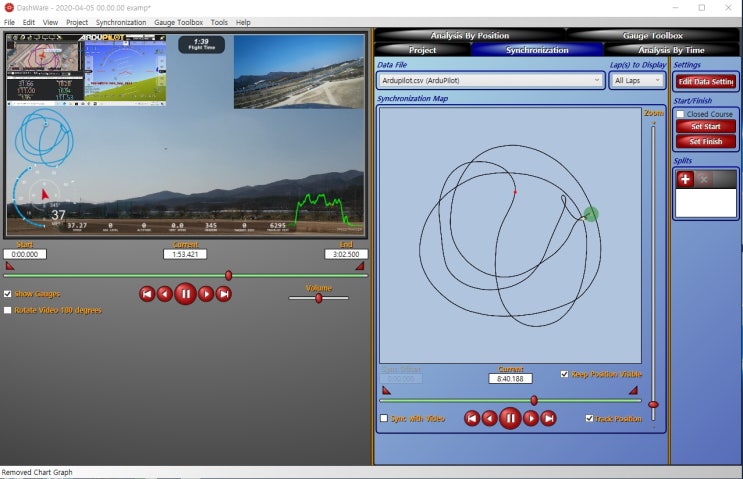This screenshot has height=479, width=743.
Task: Step data playback forward
Action: pos(531,419)
